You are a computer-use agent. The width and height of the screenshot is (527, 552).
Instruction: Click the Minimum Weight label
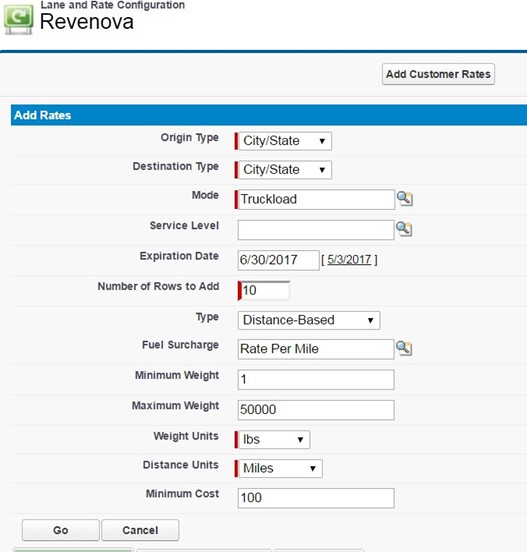point(177,376)
